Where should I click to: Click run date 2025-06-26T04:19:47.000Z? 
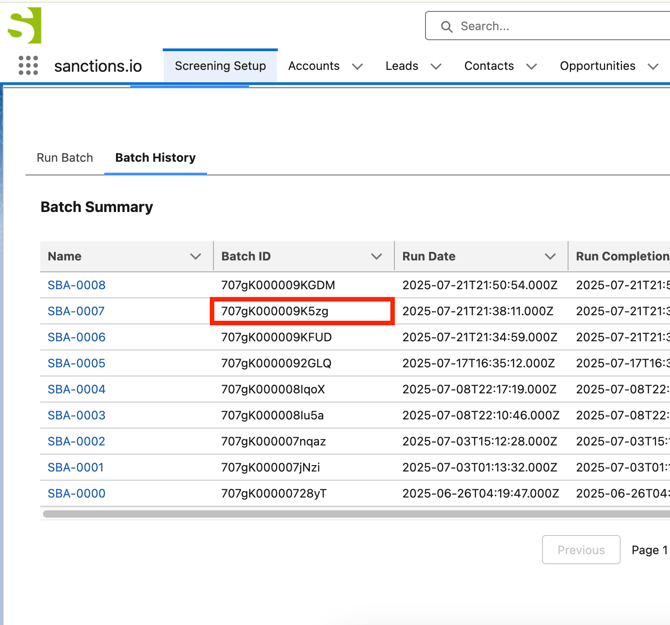click(481, 493)
